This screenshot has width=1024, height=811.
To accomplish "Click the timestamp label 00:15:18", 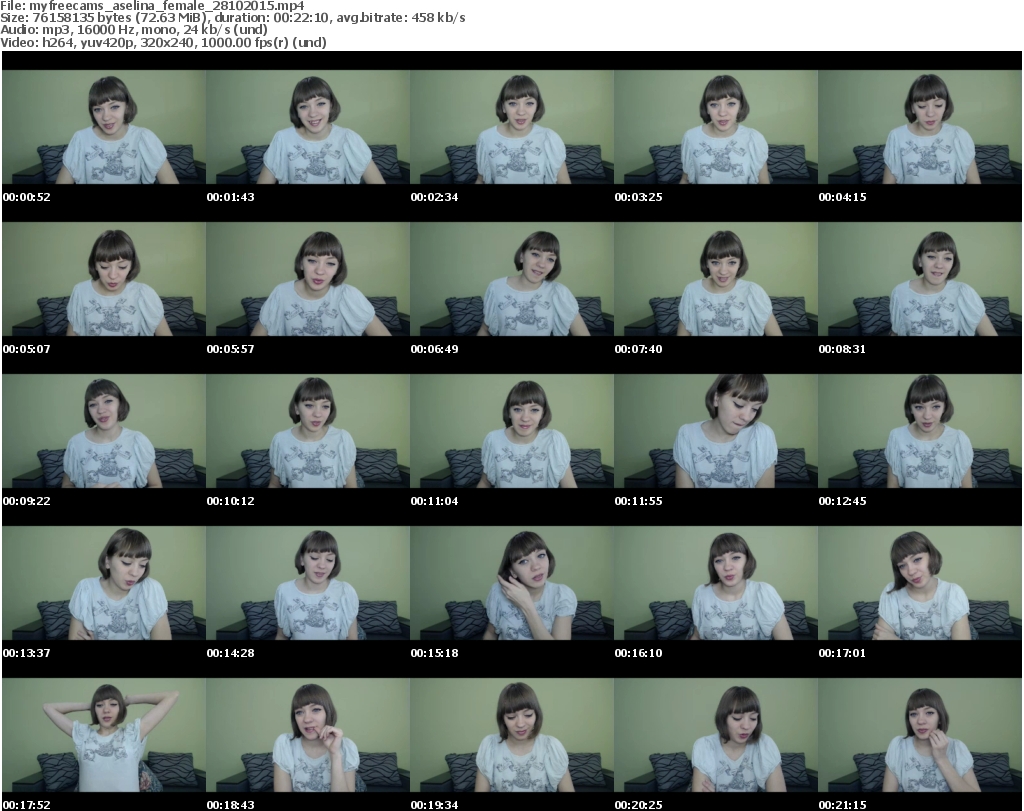I will pos(434,653).
